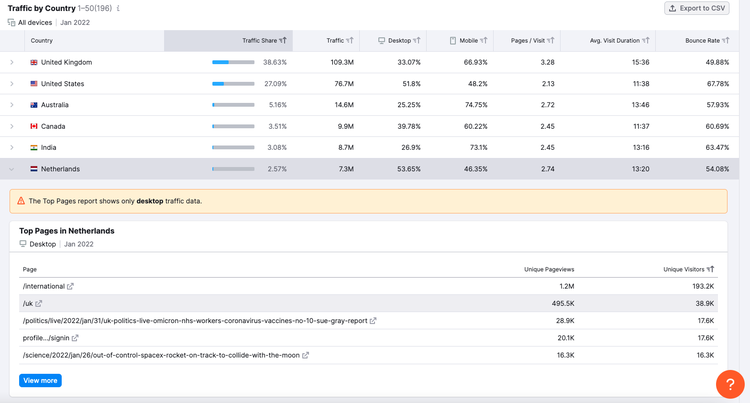Image resolution: width=750 pixels, height=403 pixels.
Task: Click the 38.63% traffic share value
Action: [275, 62]
